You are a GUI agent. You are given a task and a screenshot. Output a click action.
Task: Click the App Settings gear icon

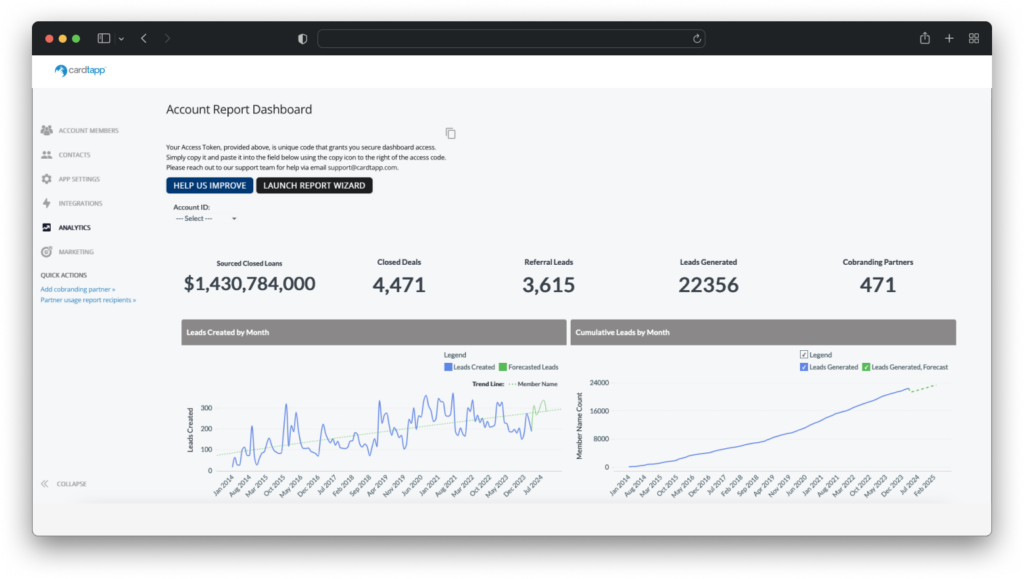[x=46, y=179]
